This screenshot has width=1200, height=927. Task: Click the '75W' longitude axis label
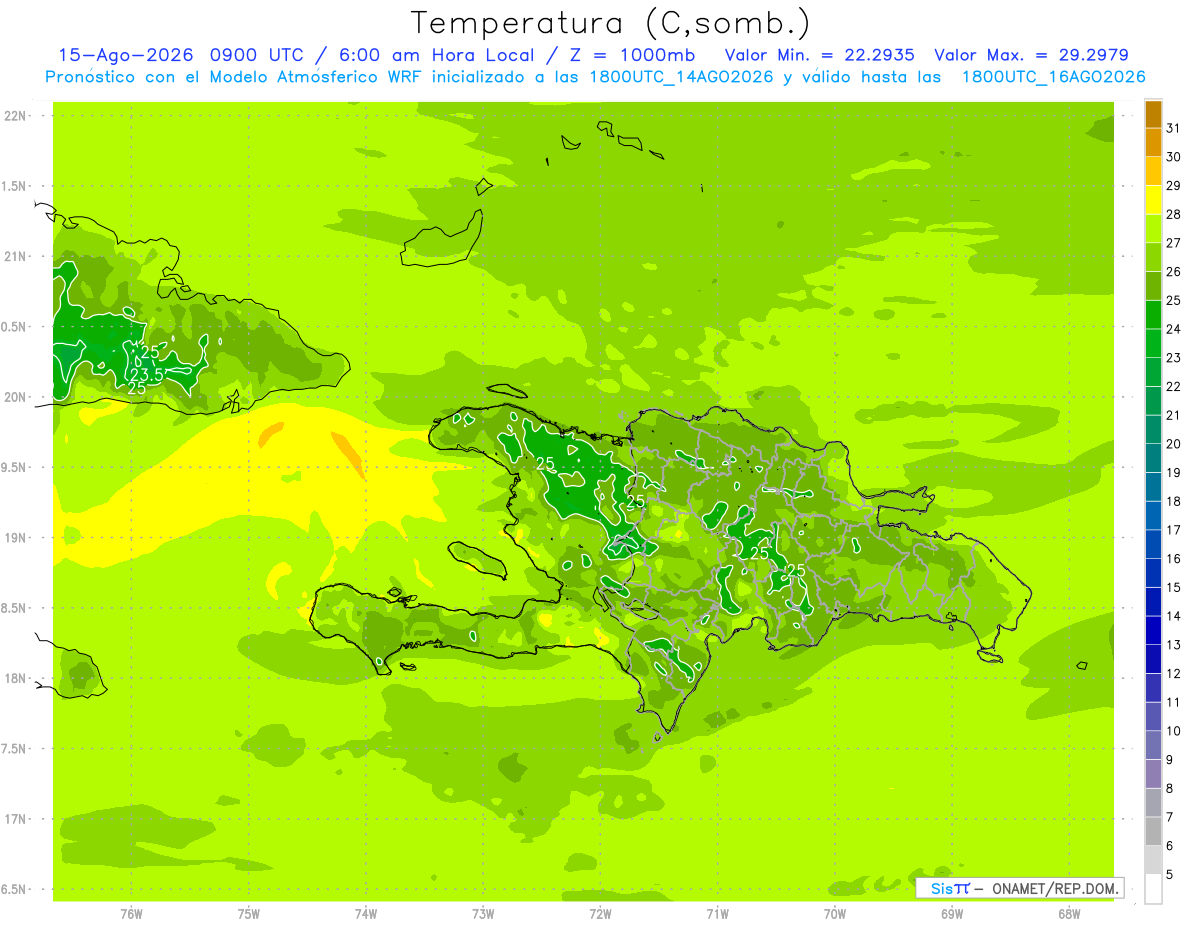[248, 914]
